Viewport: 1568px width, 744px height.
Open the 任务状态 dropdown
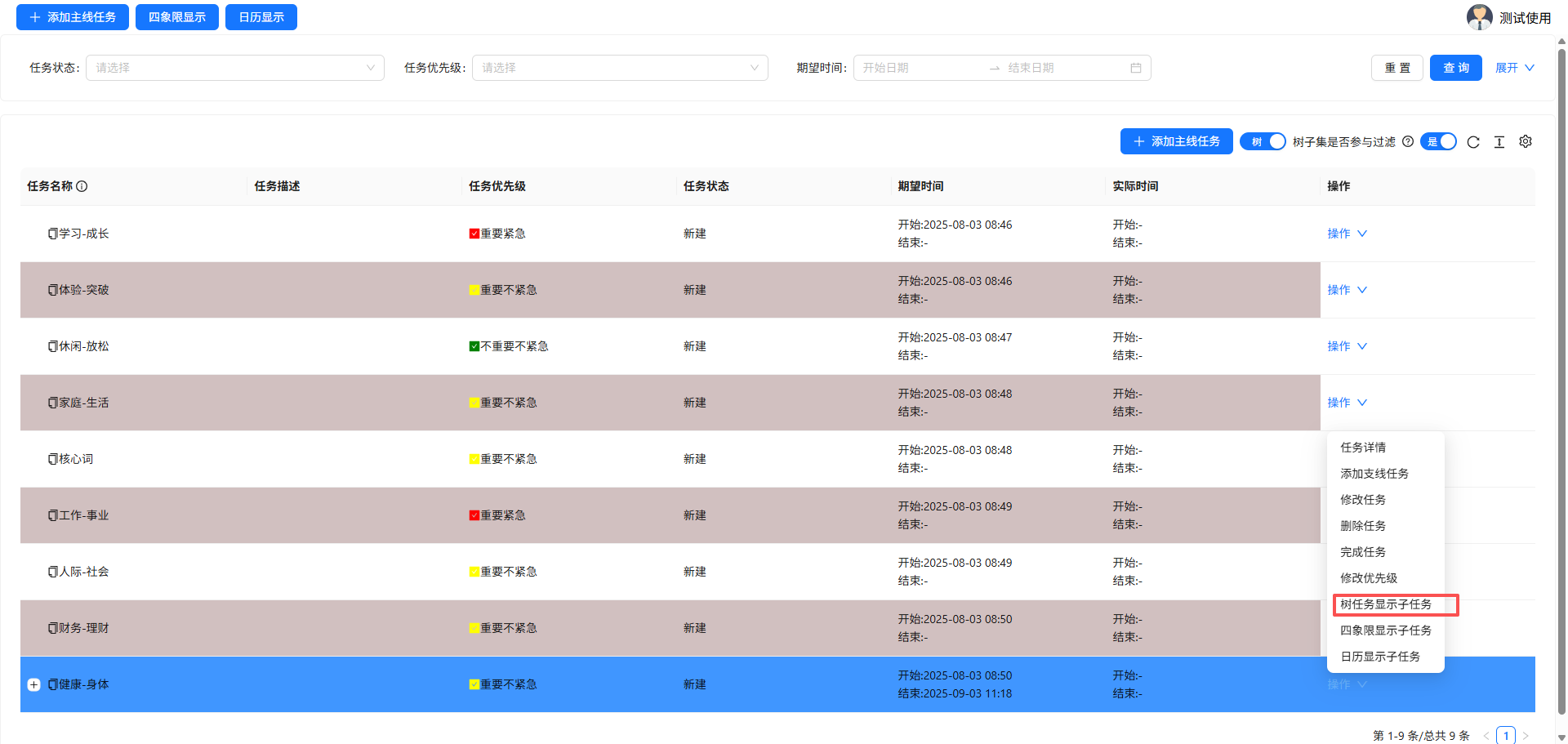point(234,68)
